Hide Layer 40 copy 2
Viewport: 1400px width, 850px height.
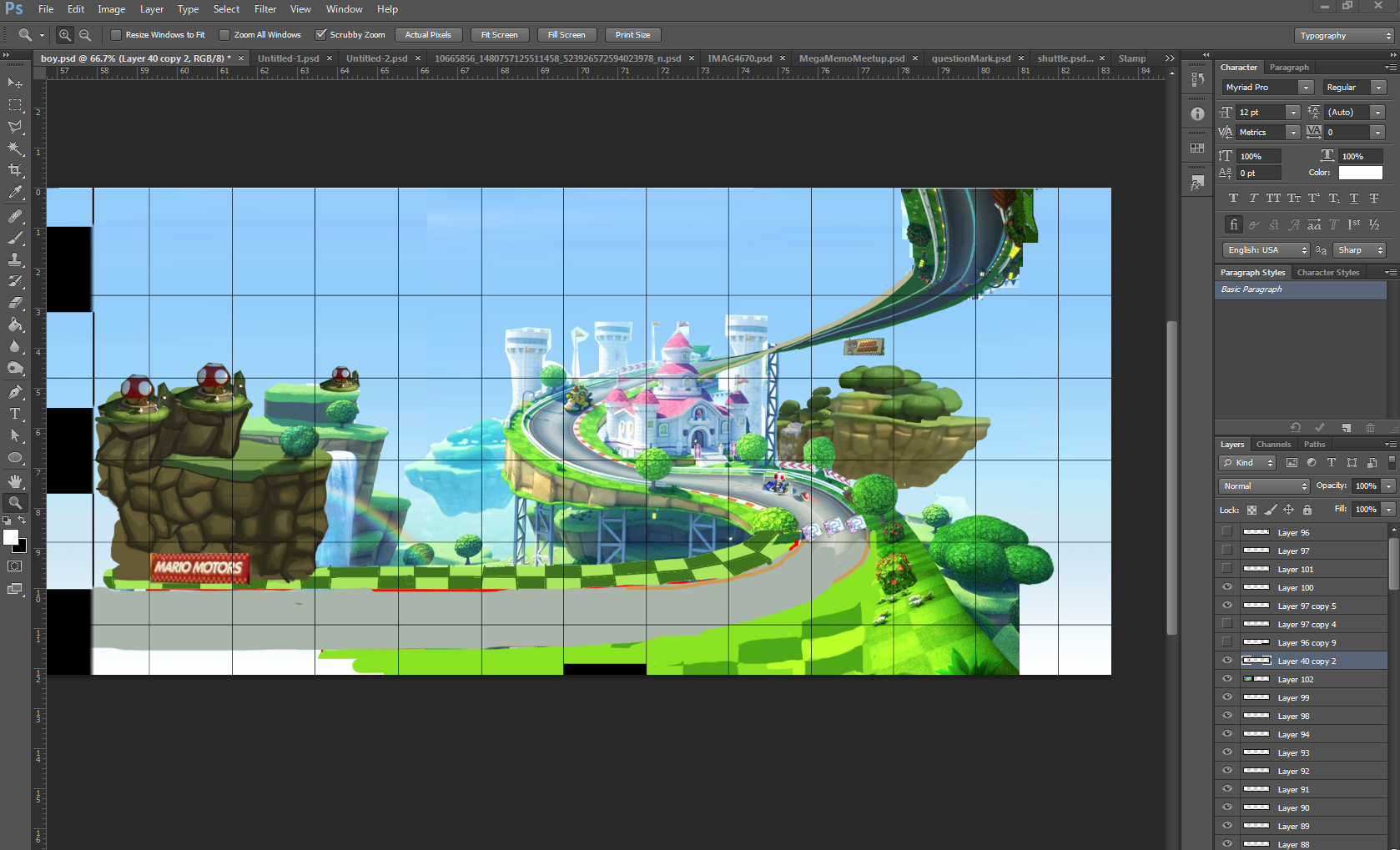click(1226, 661)
